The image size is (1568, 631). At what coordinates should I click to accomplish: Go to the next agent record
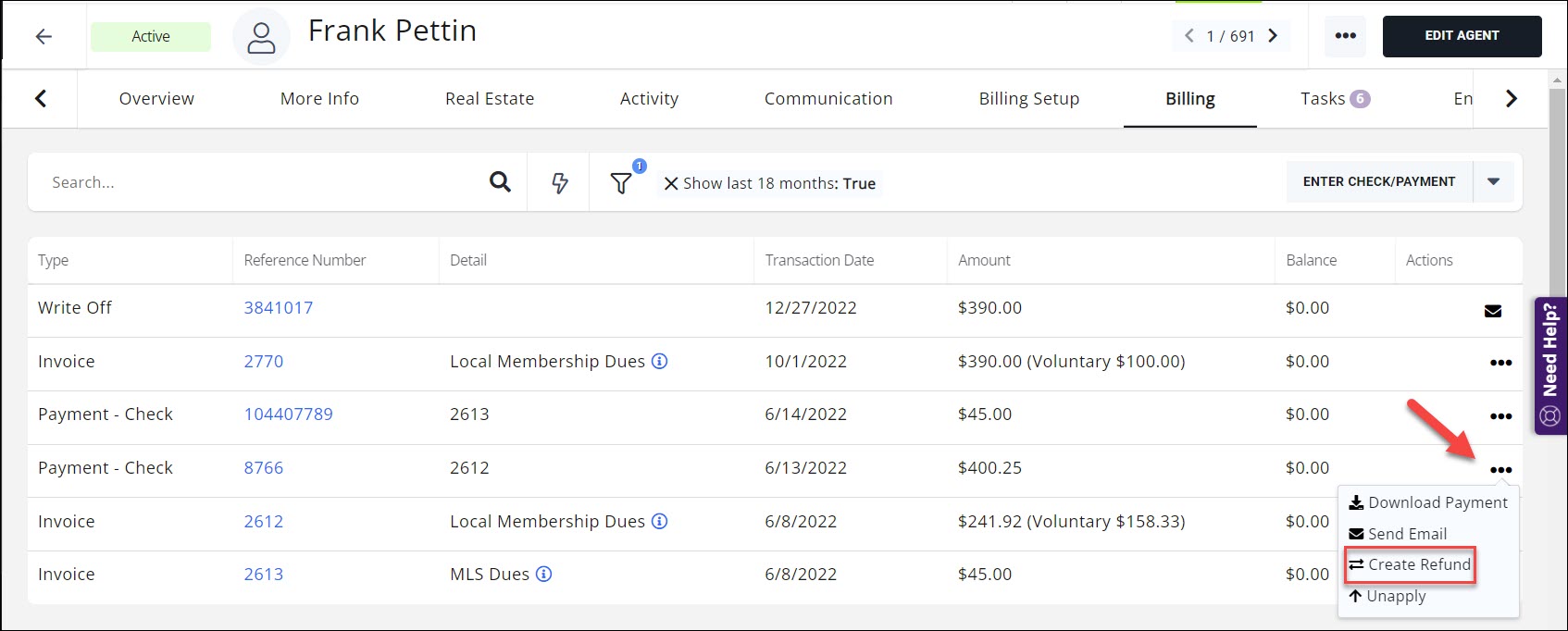click(1273, 36)
